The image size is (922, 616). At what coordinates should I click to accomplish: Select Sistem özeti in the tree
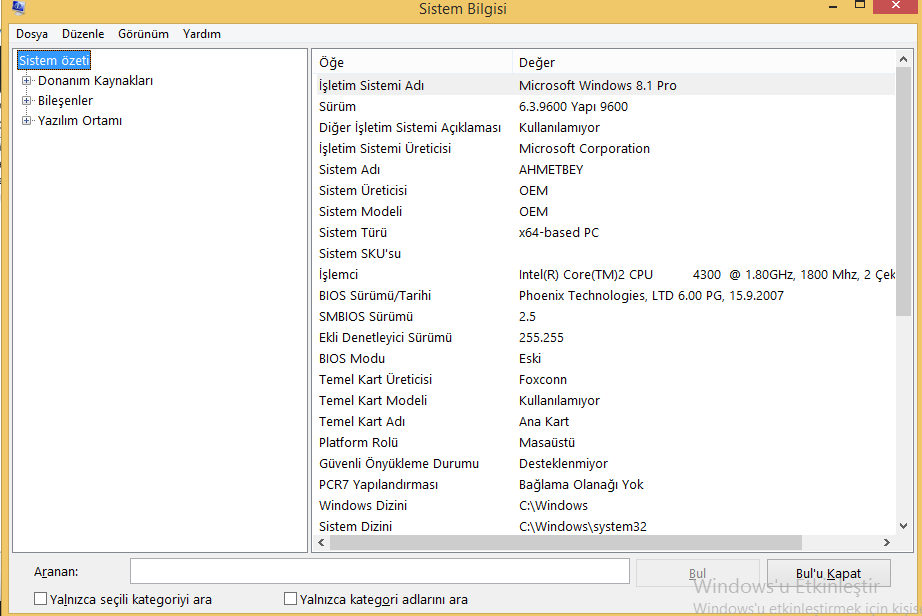(54, 61)
